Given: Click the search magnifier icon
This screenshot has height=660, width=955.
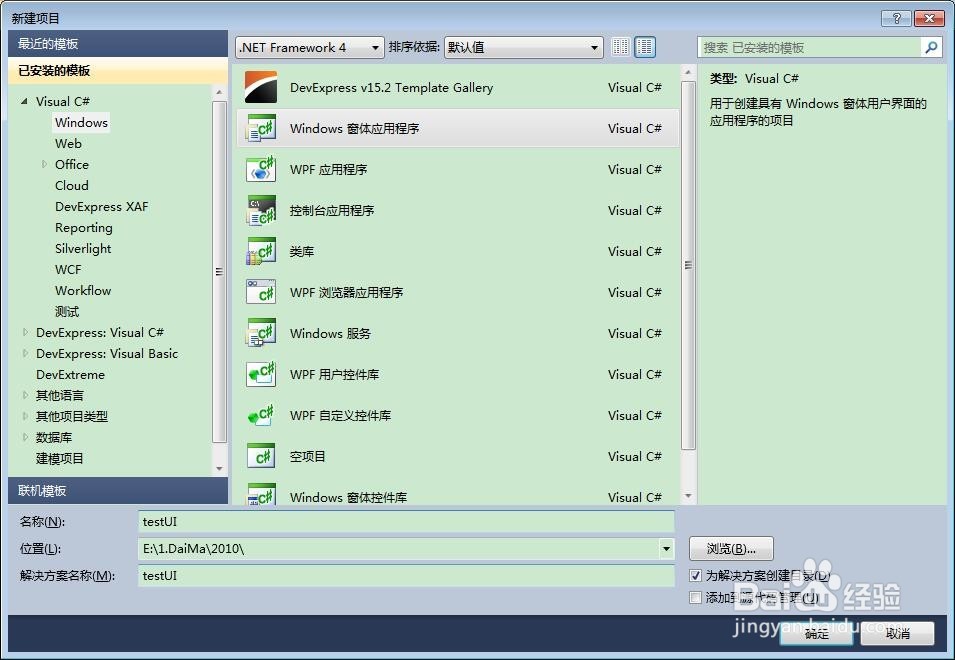Looking at the screenshot, I should point(931,47).
